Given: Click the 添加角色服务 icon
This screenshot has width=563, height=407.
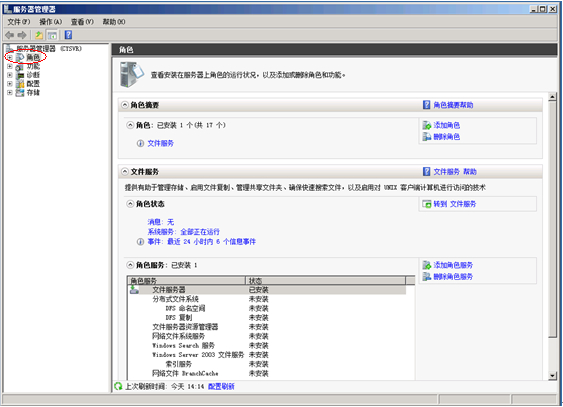Looking at the screenshot, I should click(x=427, y=265).
